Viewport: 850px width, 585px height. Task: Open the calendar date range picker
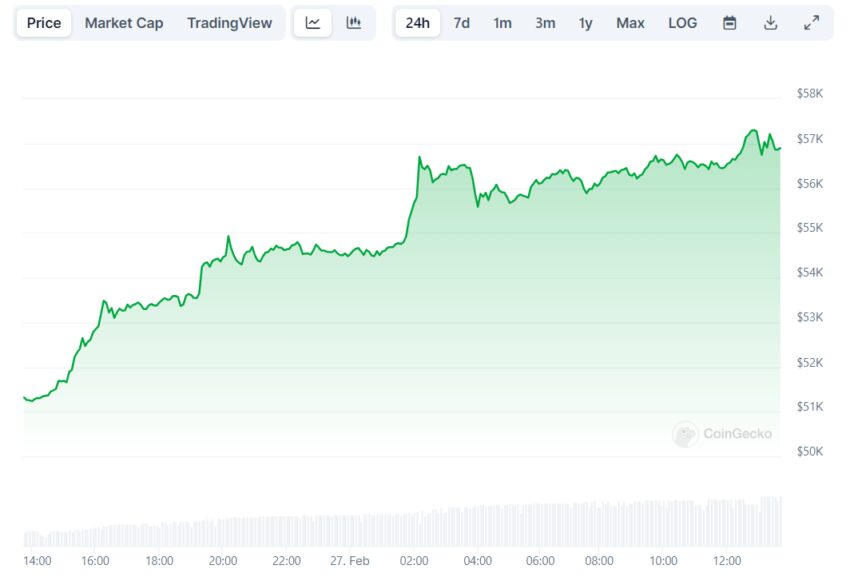pyautogui.click(x=730, y=23)
